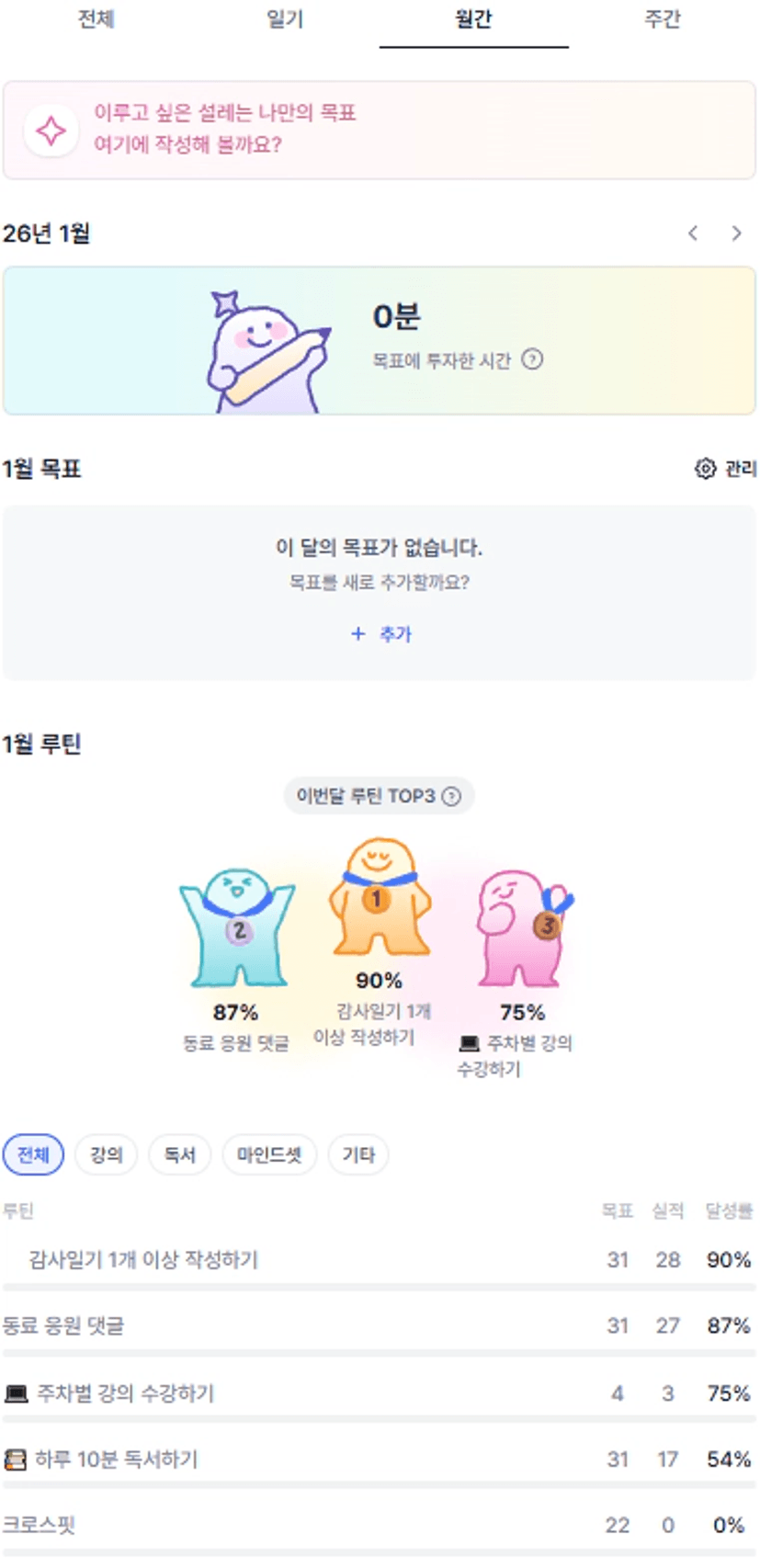The image size is (760, 1568).
Task: Click the 관리 gear icon
Action: point(705,469)
